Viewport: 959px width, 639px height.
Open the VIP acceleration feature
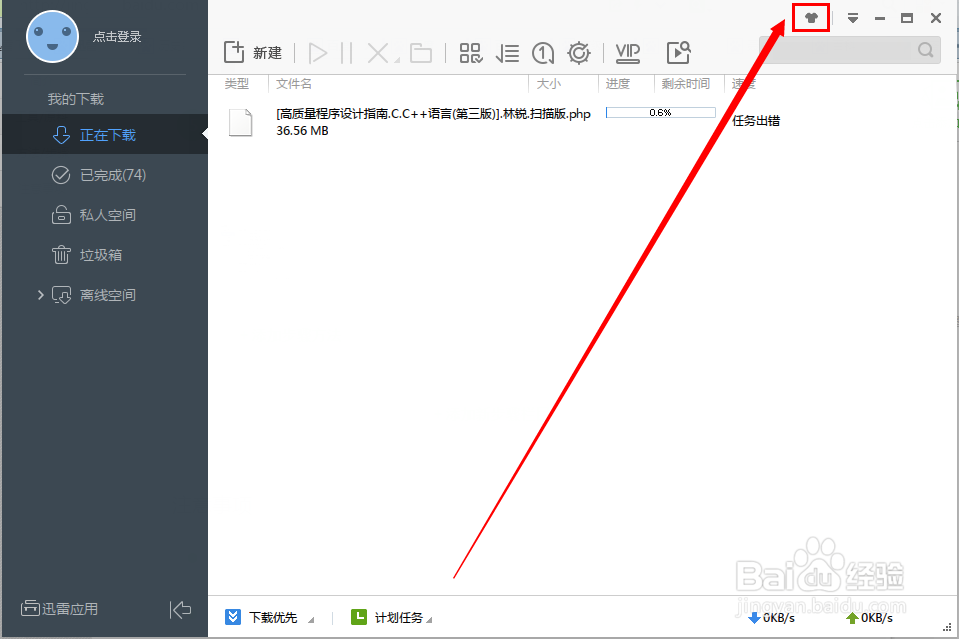tap(627, 52)
